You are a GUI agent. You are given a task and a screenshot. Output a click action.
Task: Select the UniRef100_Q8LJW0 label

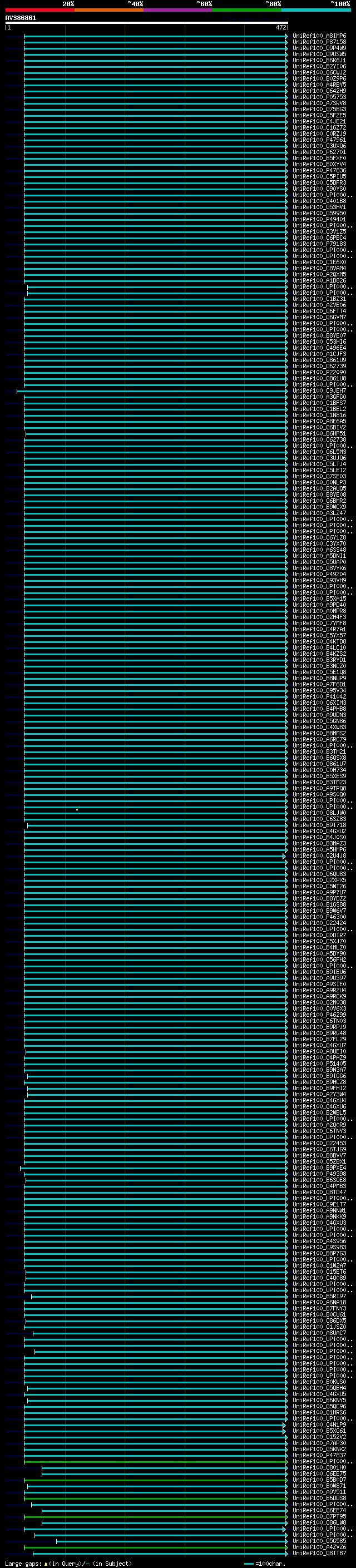pyautogui.click(x=319, y=813)
